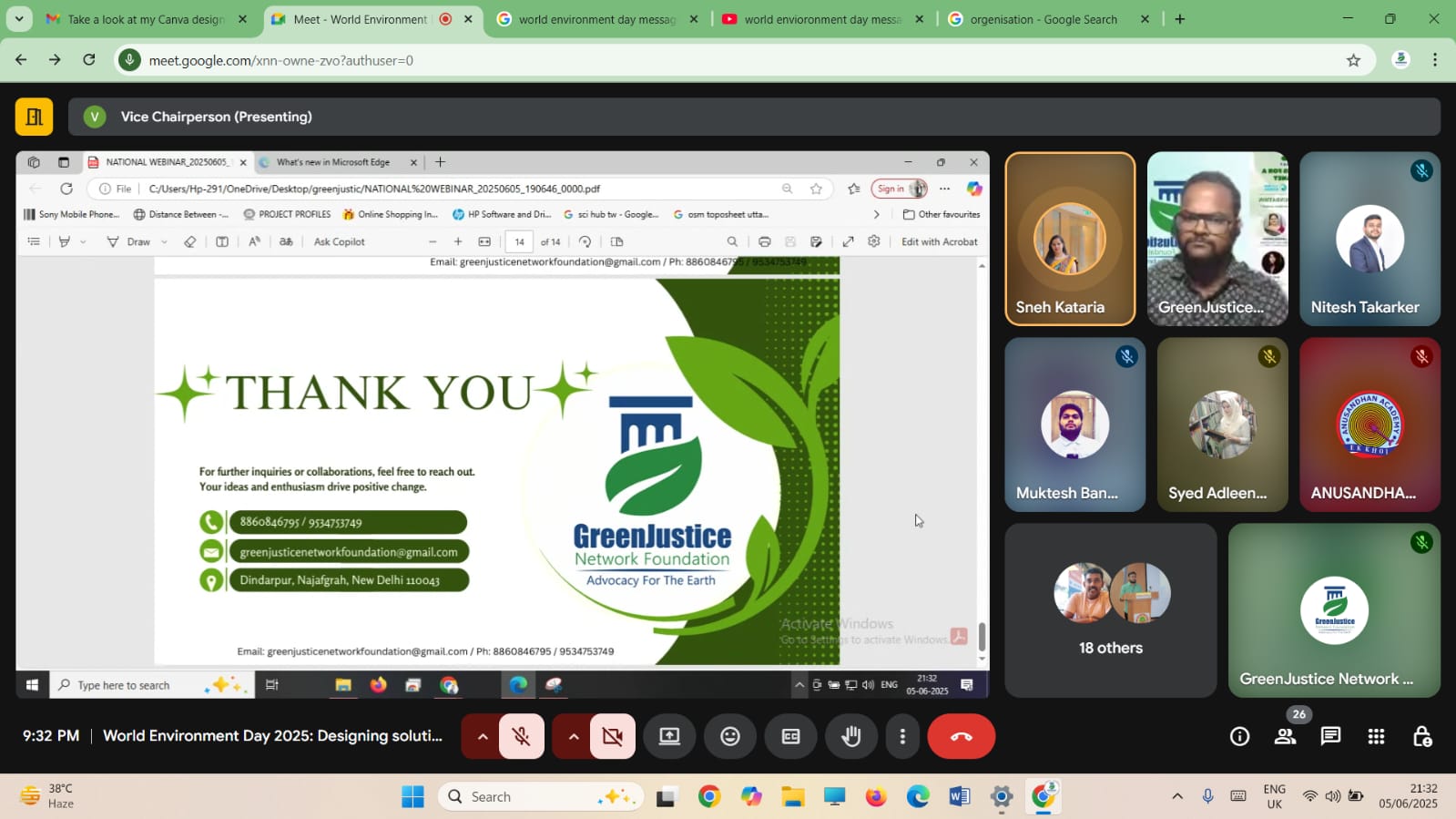
Task: Show hidden system tray icons chevron
Action: pyautogui.click(x=1177, y=797)
